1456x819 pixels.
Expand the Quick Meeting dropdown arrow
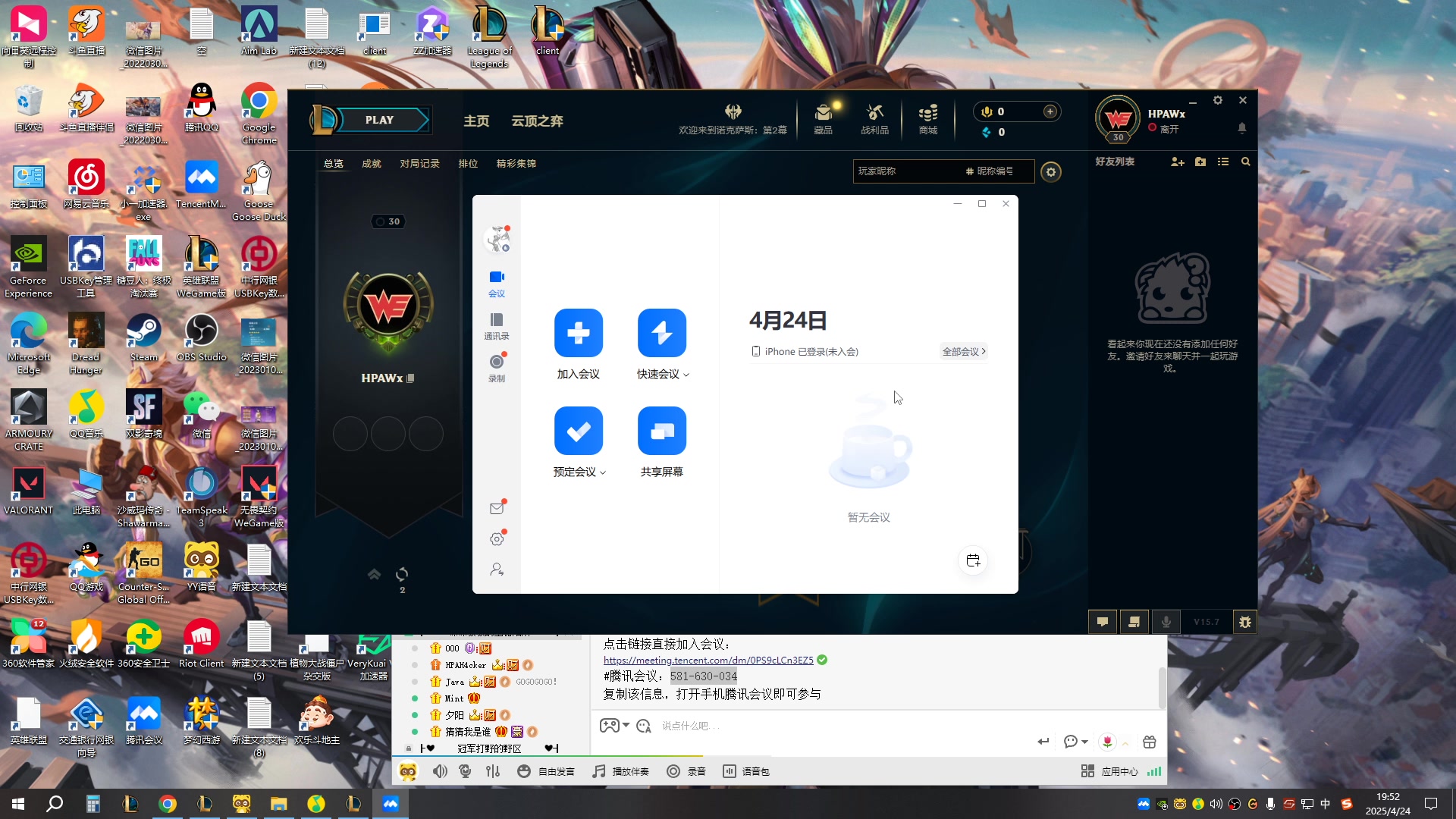point(687,375)
